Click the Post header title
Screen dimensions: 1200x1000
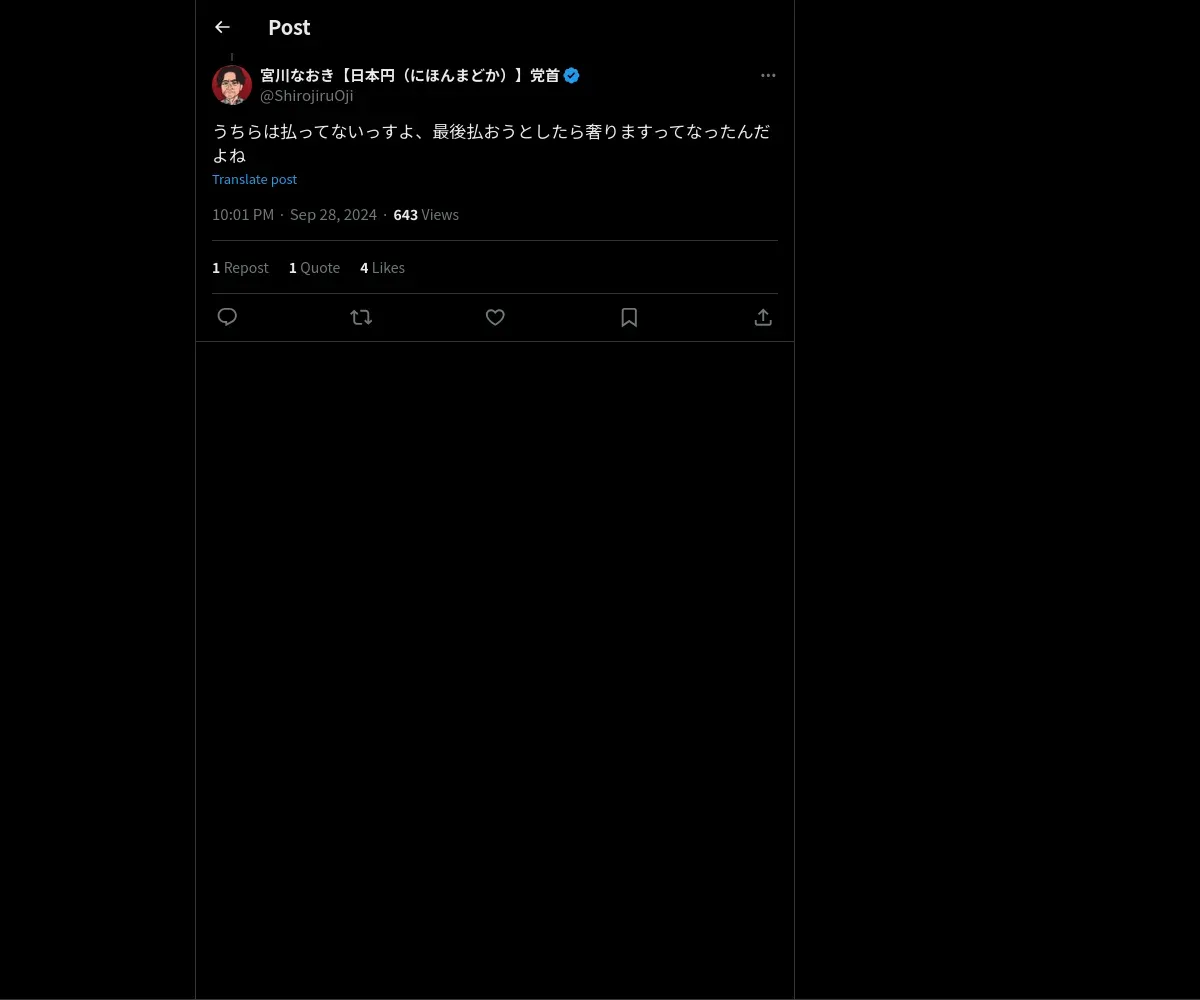(289, 27)
